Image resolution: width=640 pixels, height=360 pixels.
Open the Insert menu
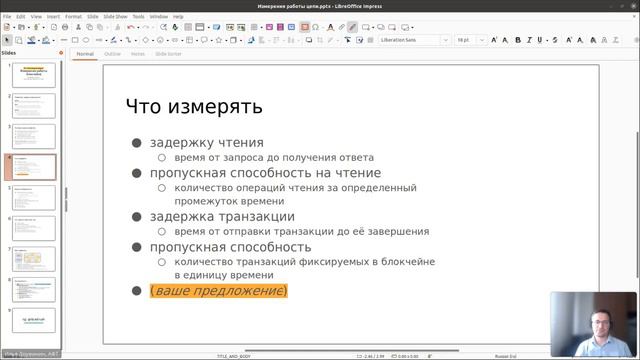[53, 17]
